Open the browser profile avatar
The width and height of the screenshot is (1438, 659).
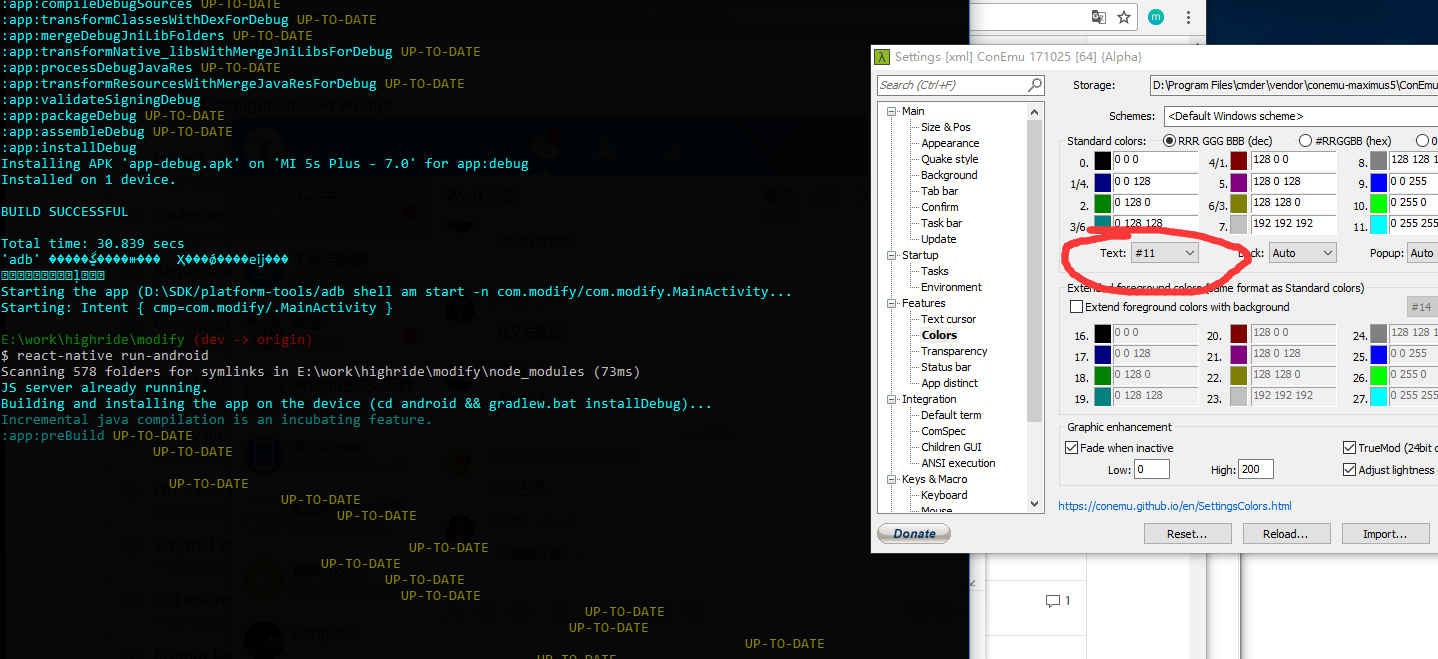click(1156, 17)
